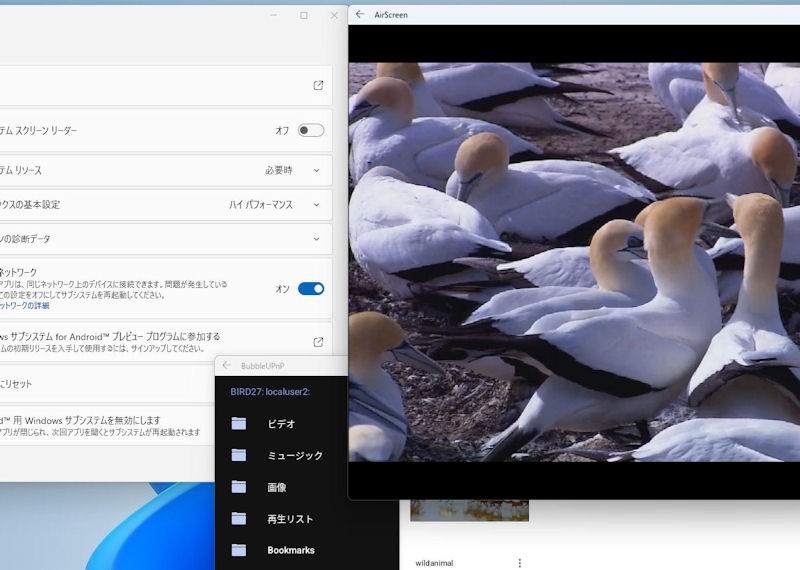Click the 再生リスト folder icon
The image size is (800, 570).
[x=239, y=518]
